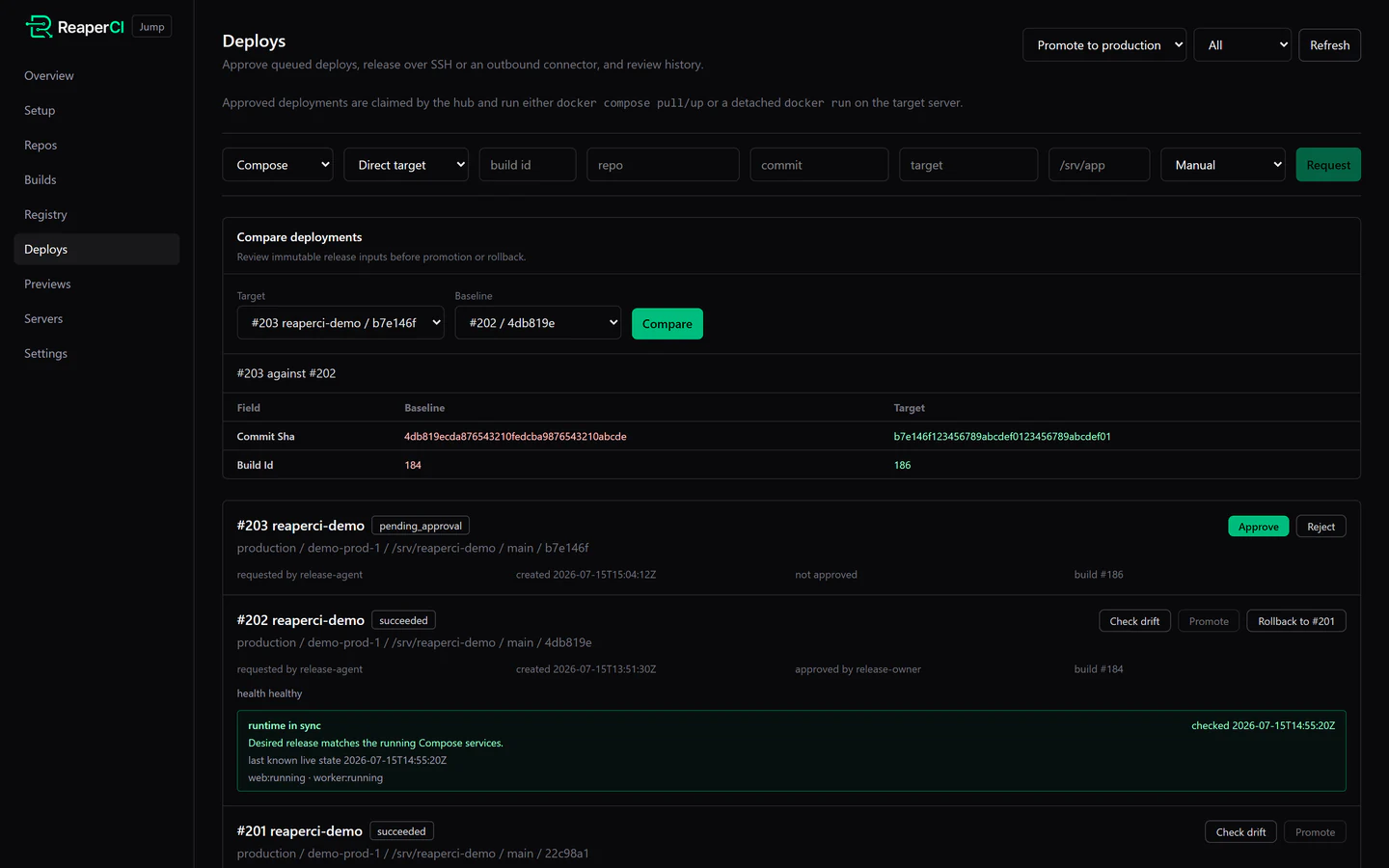Navigate to Repos
The width and height of the screenshot is (1389, 868).
point(96,145)
